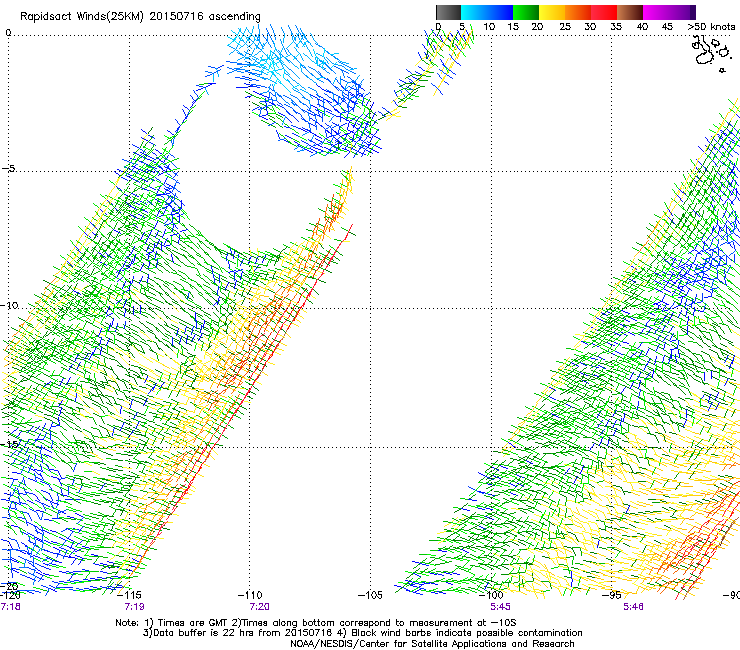Choose the brown 35-40 knots legend segment
The height and width of the screenshot is (650, 740).
tap(630, 12)
